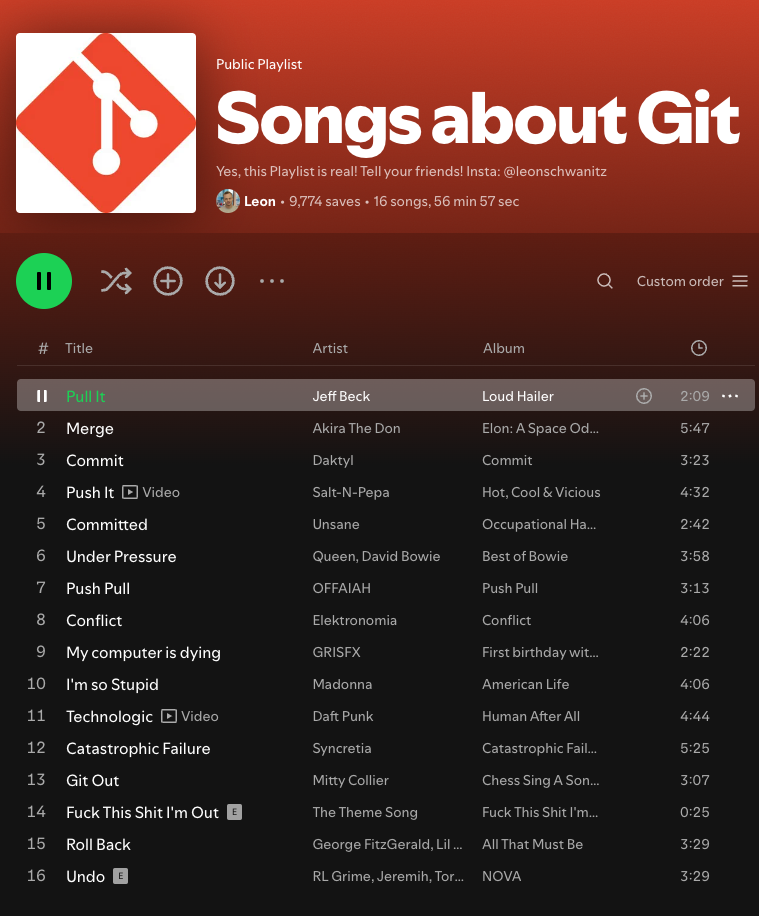This screenshot has width=759, height=916.
Task: Open artist Akira The Don
Action: 356,428
